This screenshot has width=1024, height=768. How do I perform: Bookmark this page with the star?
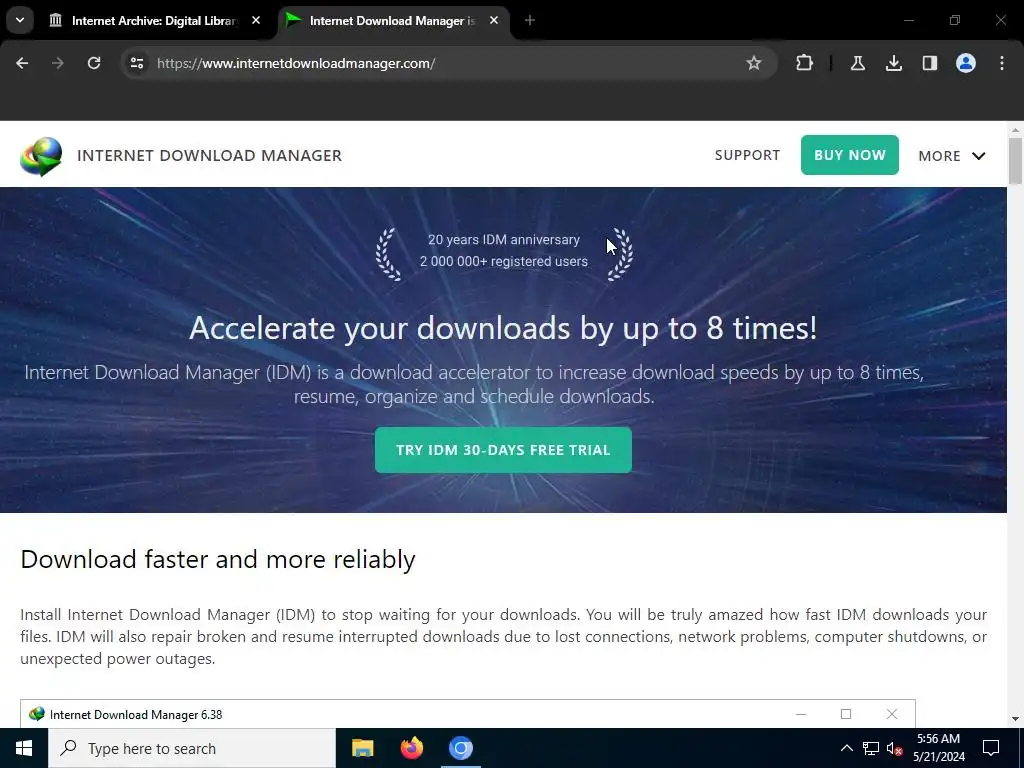(x=754, y=63)
